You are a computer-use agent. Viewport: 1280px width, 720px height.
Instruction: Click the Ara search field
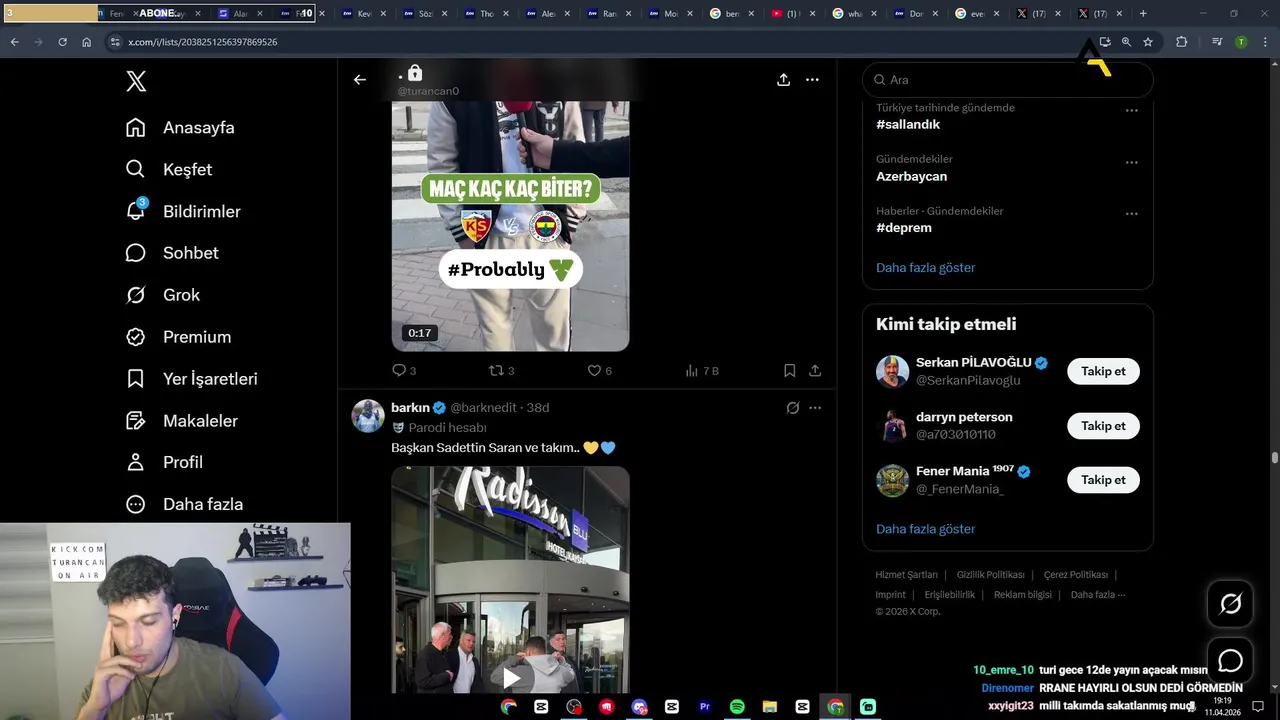[1008, 80]
